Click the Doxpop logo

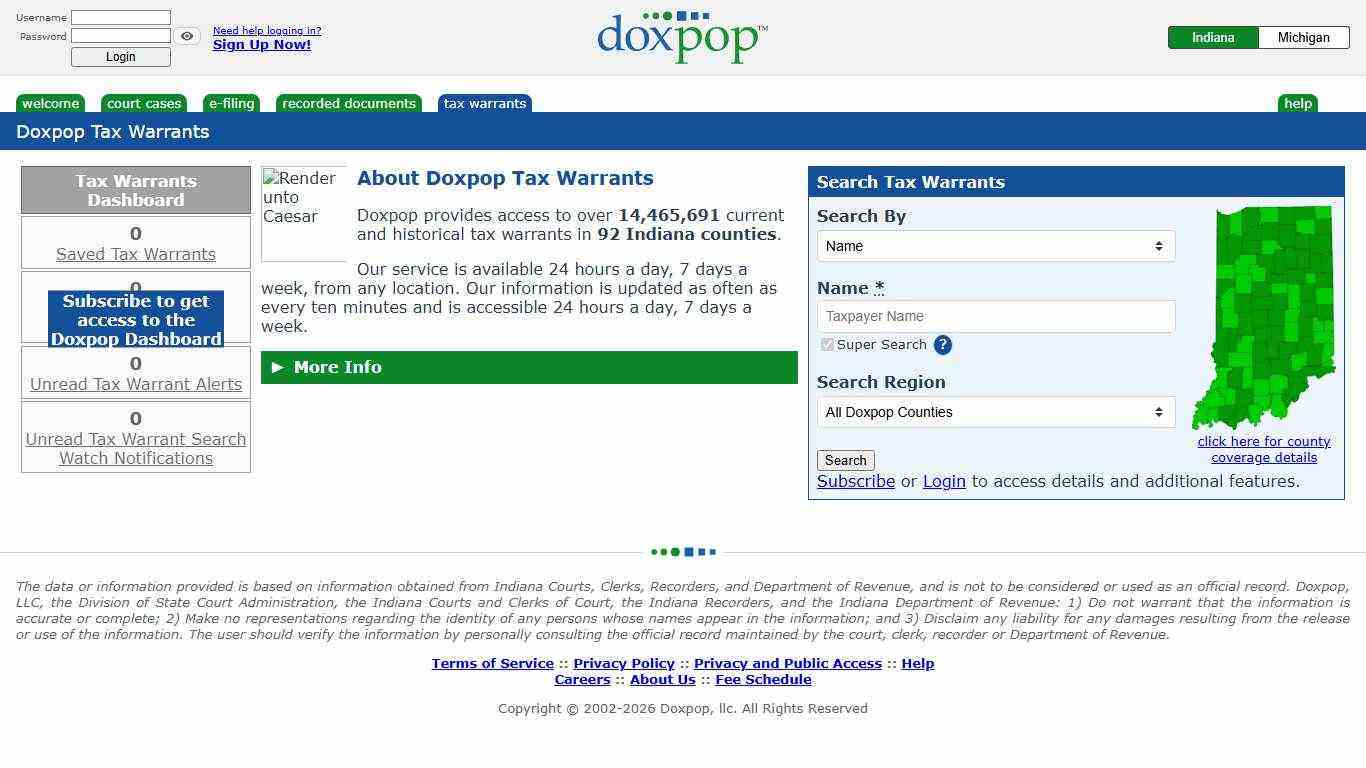coord(681,37)
